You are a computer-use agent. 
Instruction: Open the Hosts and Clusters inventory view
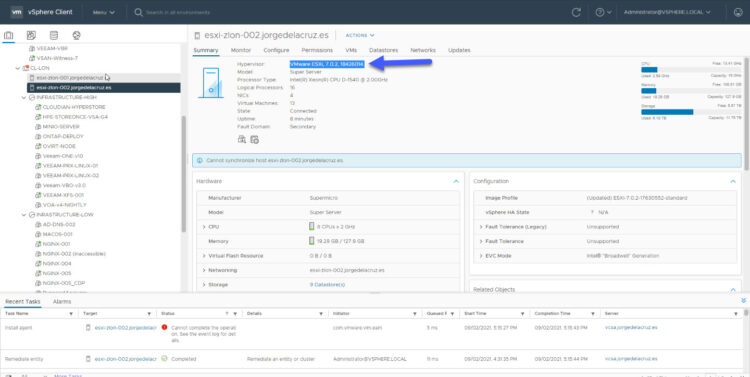click(9, 35)
